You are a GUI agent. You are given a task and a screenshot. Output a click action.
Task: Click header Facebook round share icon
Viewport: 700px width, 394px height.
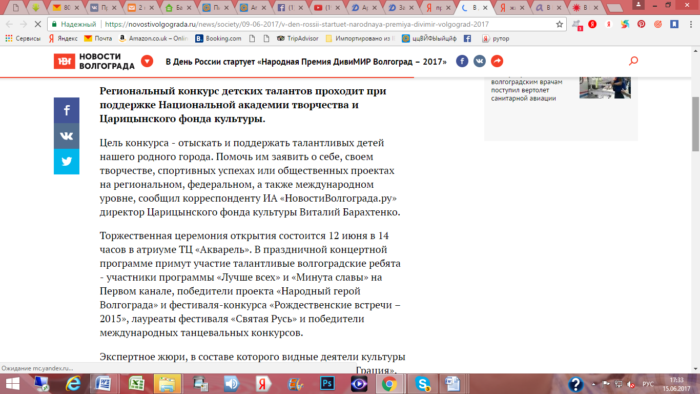coord(462,61)
